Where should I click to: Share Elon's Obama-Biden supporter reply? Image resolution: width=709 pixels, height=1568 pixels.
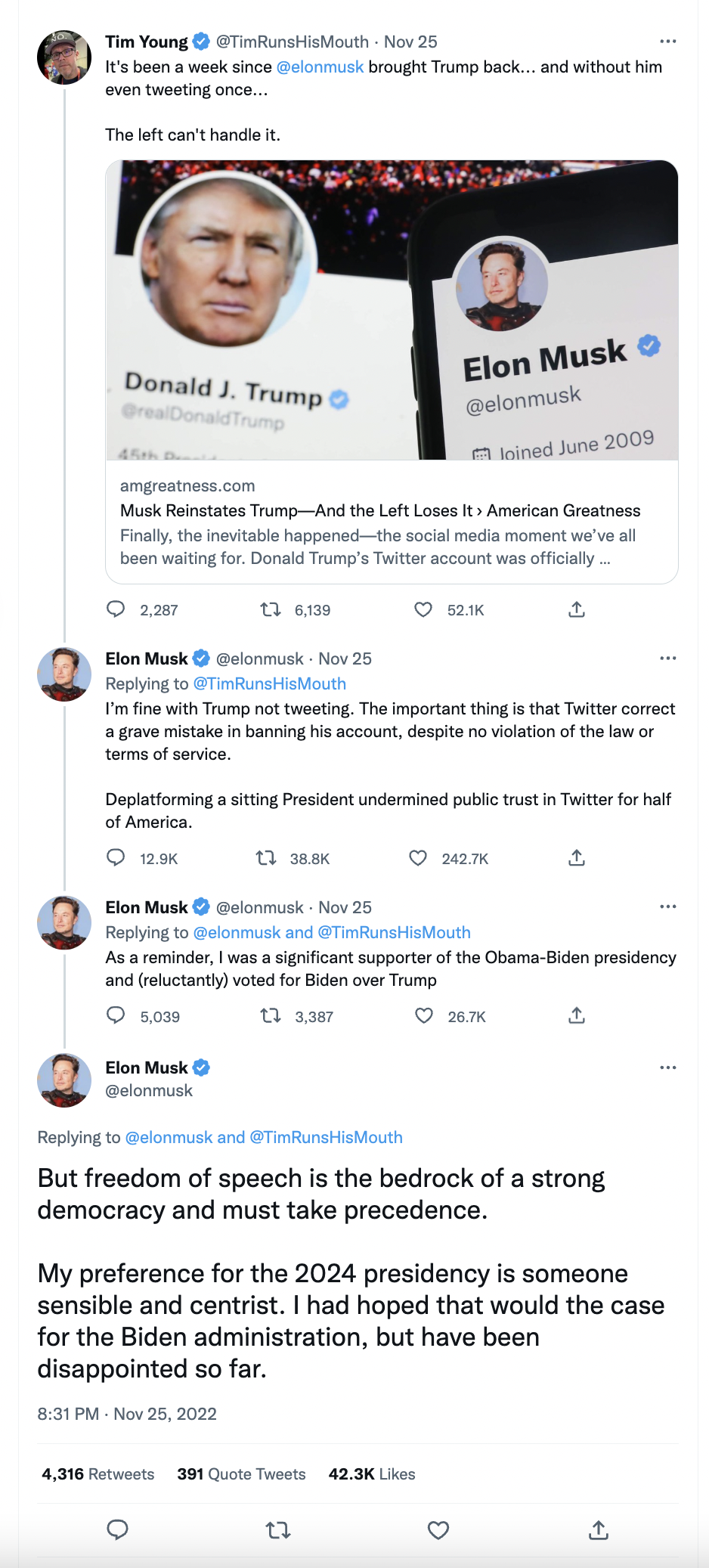(x=577, y=1015)
